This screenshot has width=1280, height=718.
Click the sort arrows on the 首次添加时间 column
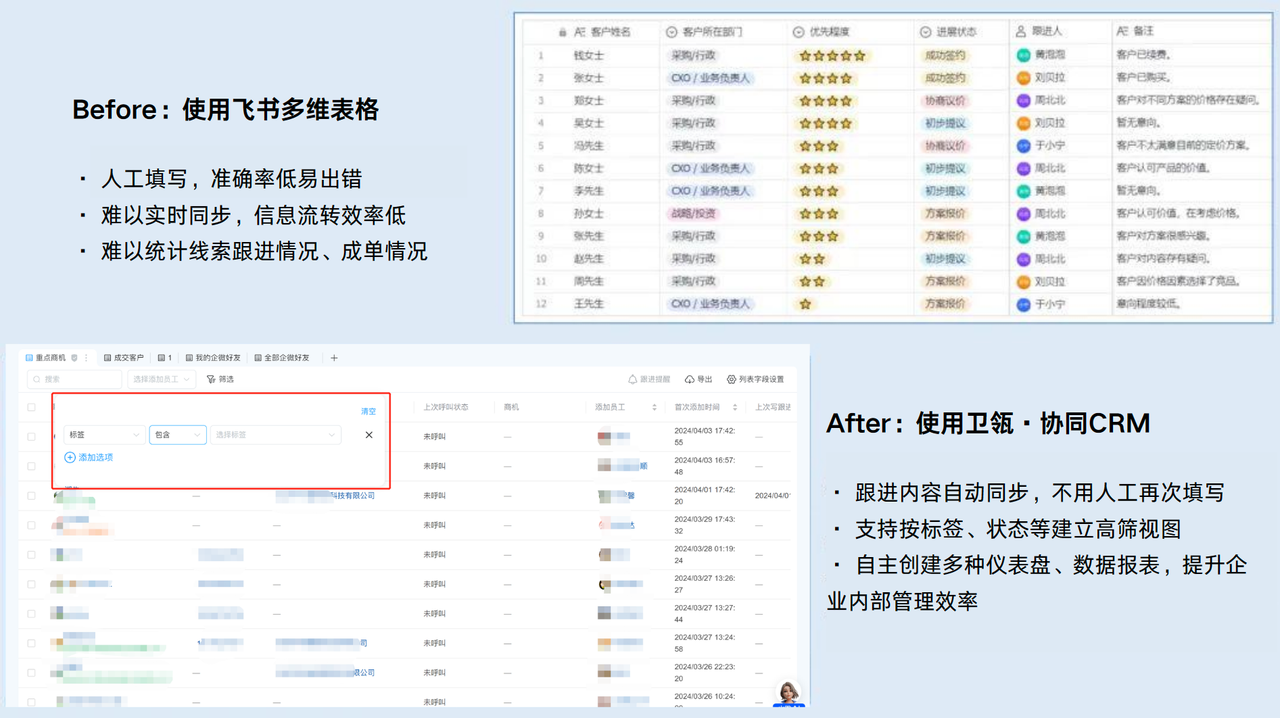[734, 408]
